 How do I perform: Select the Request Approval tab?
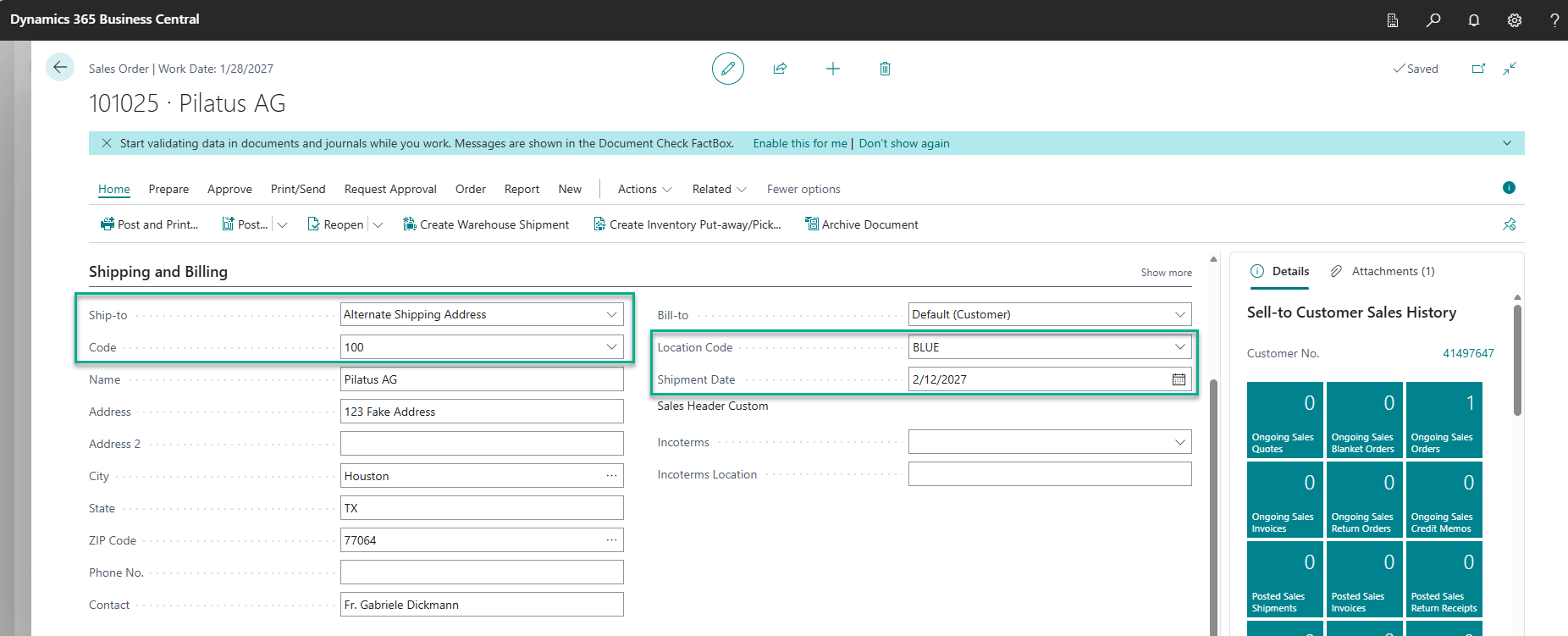click(390, 189)
